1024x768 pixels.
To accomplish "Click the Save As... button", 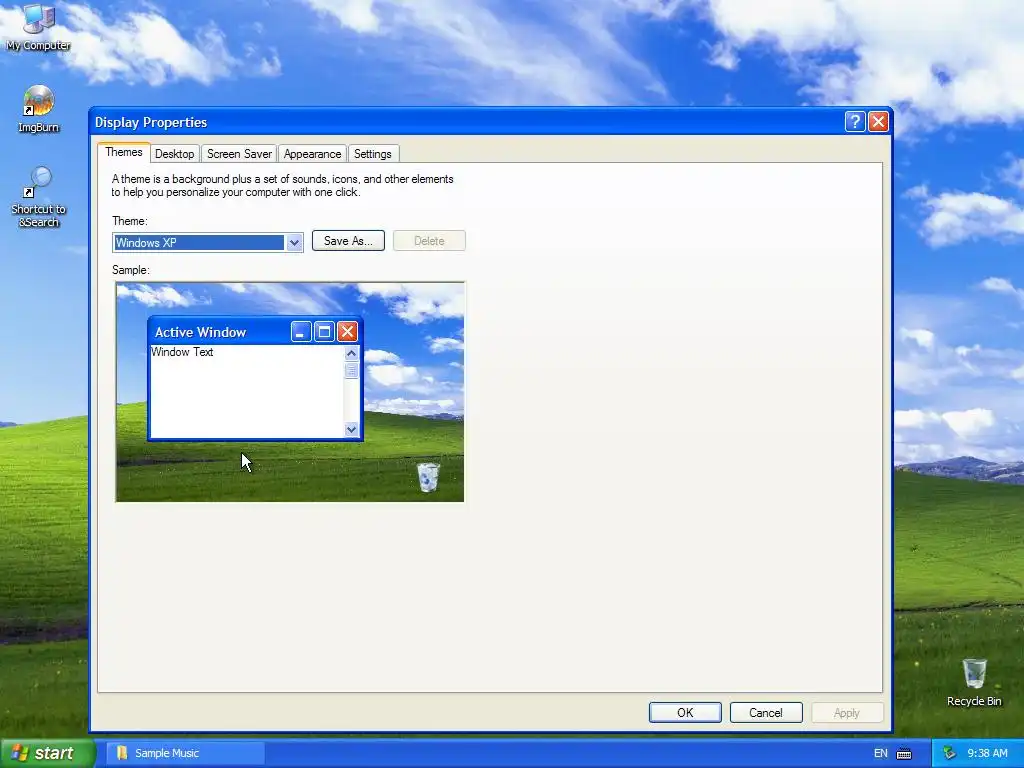I will (348, 241).
